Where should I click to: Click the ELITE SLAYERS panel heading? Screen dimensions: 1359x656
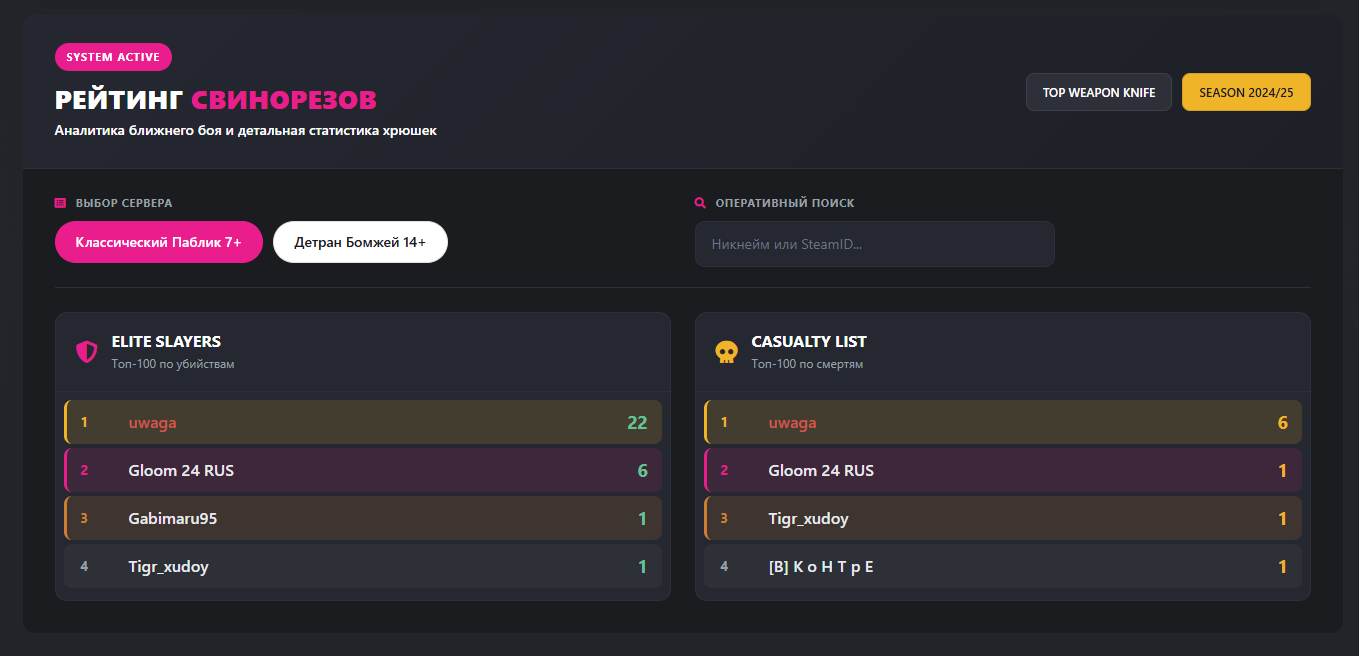[166, 342]
